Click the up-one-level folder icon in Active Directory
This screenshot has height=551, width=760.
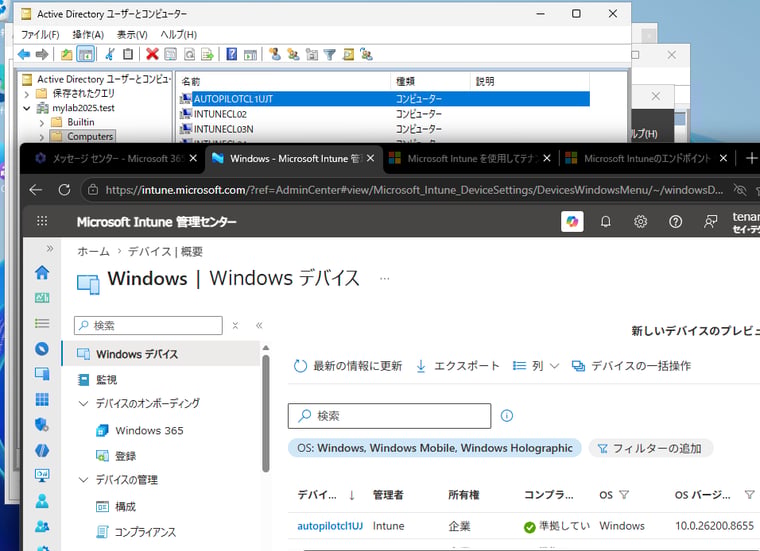(x=66, y=54)
